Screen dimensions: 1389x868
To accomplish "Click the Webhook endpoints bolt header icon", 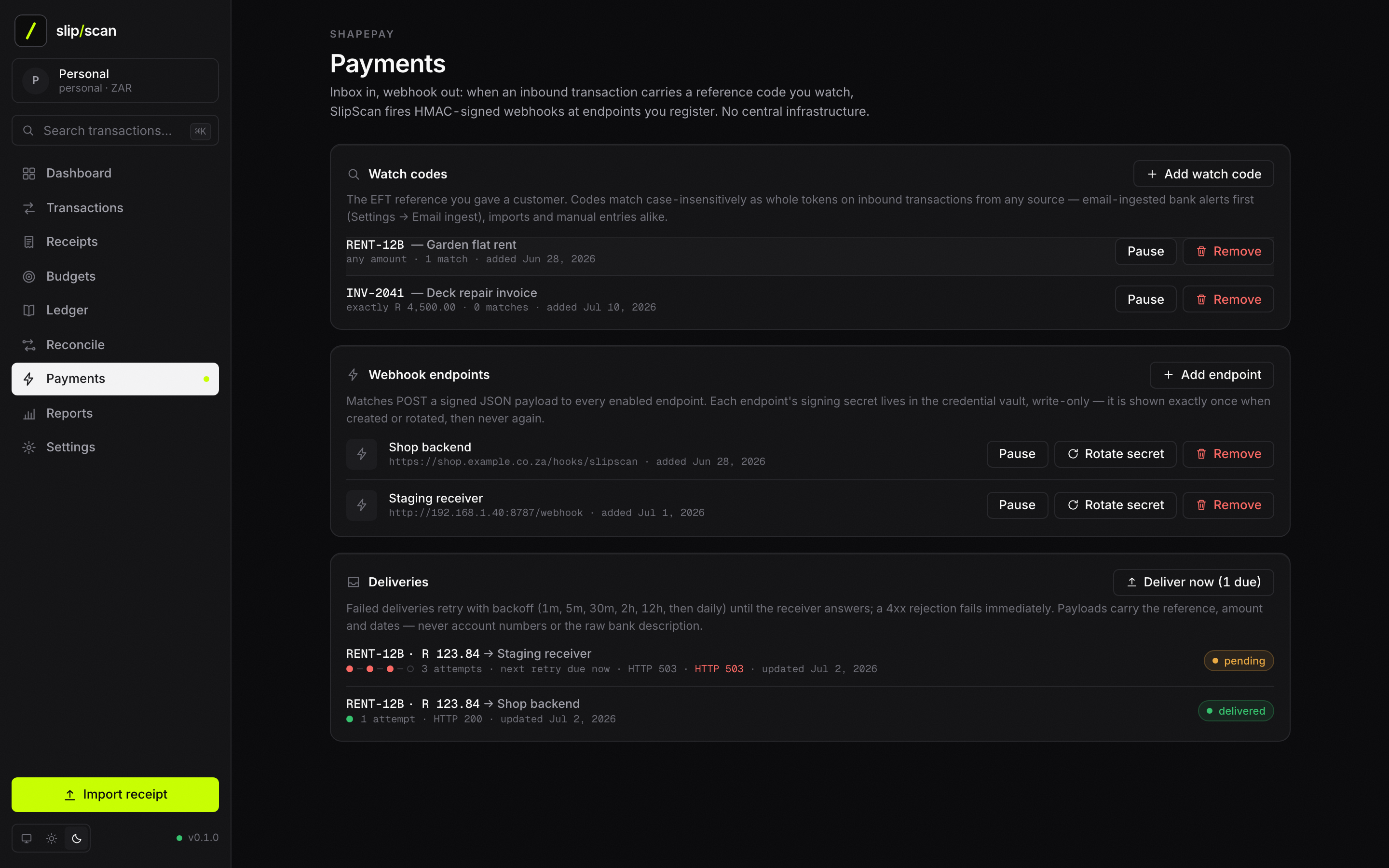I will 354,375.
